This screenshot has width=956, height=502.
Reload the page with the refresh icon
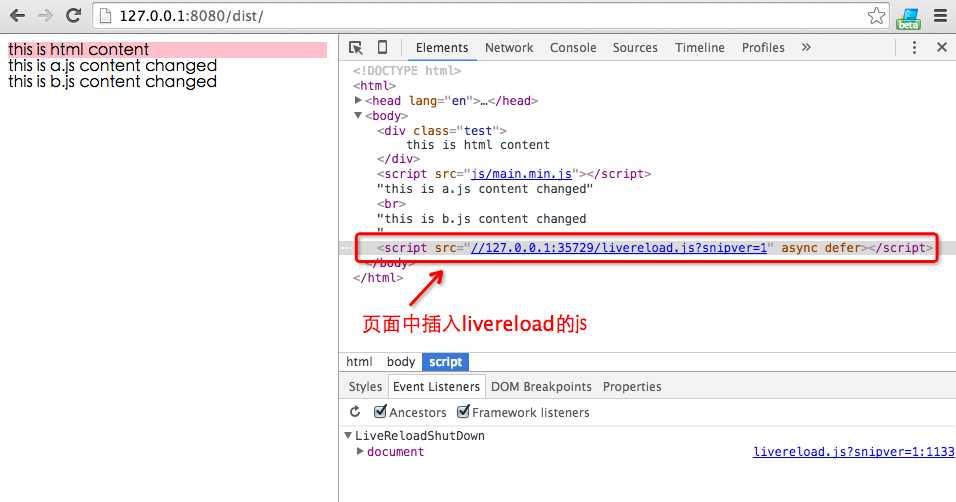74,15
